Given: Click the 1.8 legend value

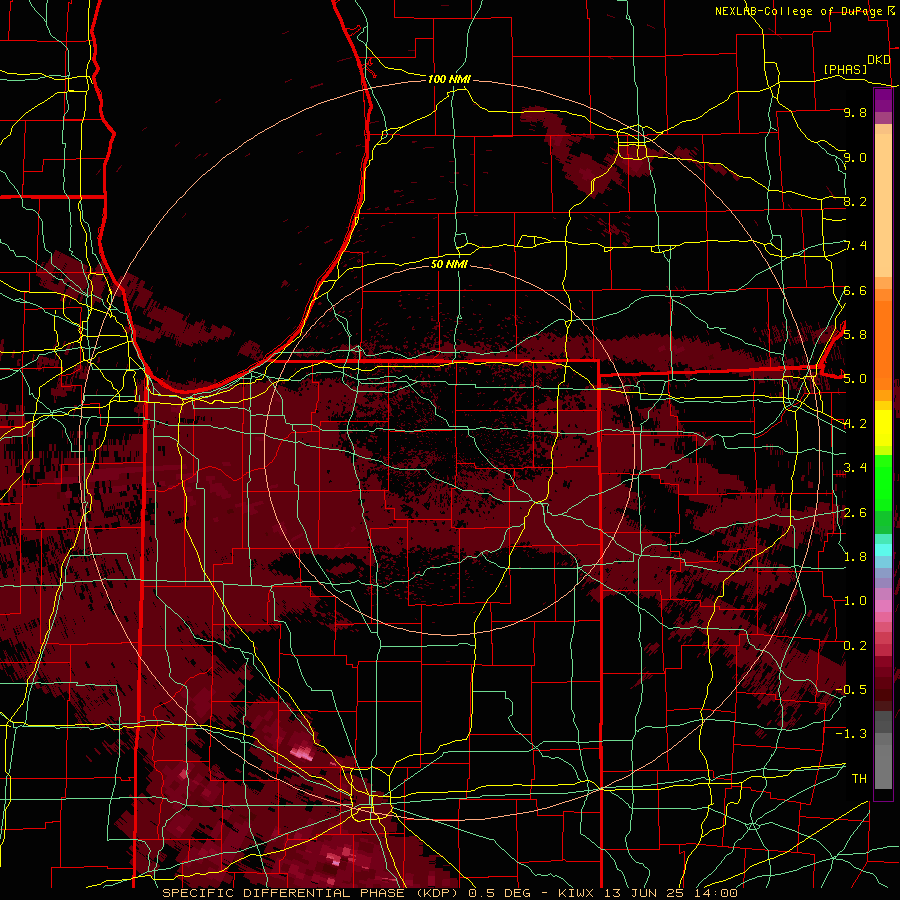Looking at the screenshot, I should coord(855,556).
